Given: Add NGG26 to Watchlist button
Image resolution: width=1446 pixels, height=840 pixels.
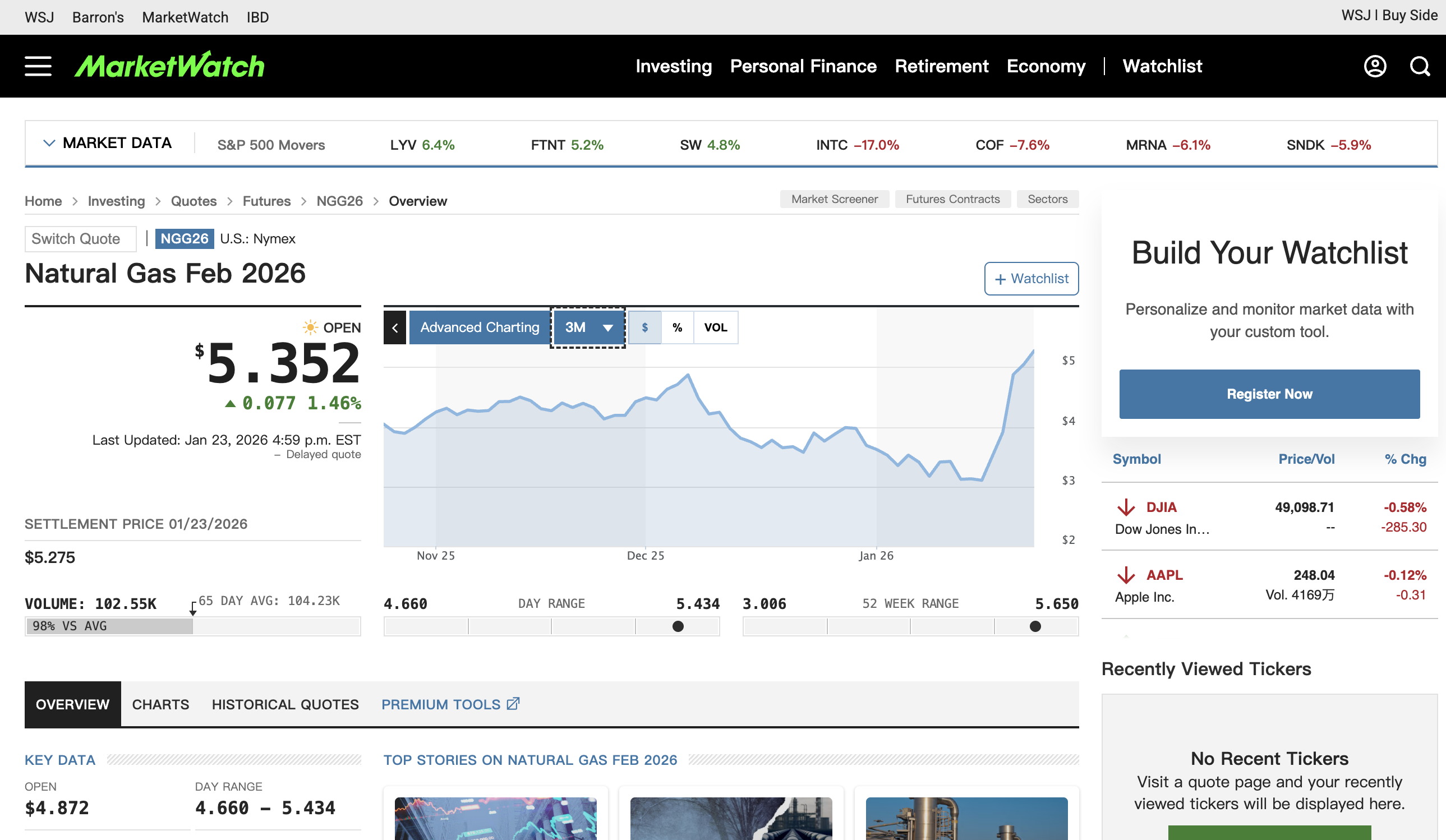Looking at the screenshot, I should click(1030, 279).
